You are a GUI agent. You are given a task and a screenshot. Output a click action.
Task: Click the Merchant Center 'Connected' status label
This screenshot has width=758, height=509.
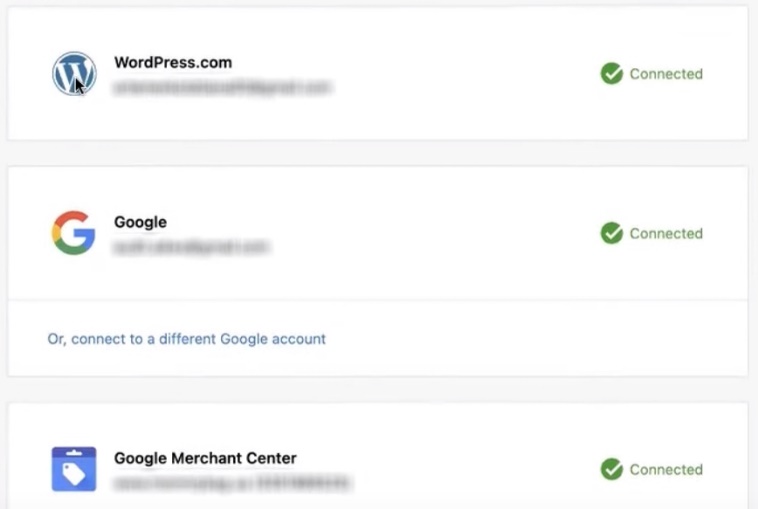click(666, 469)
